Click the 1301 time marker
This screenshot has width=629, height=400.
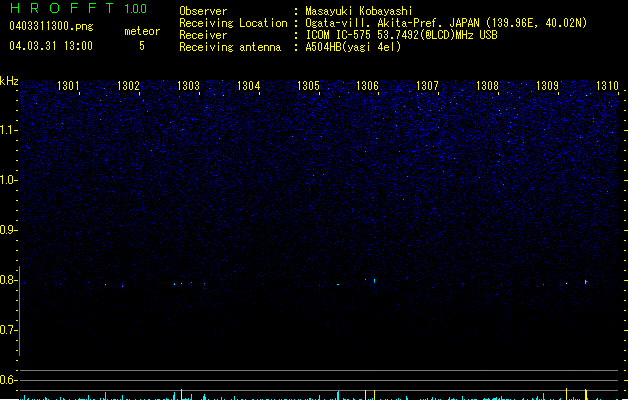[x=68, y=86]
